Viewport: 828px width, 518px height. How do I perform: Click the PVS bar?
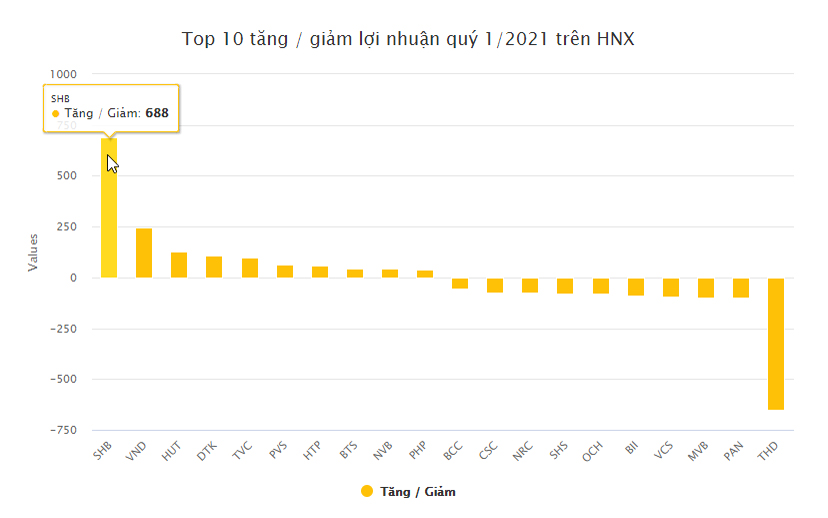(285, 272)
